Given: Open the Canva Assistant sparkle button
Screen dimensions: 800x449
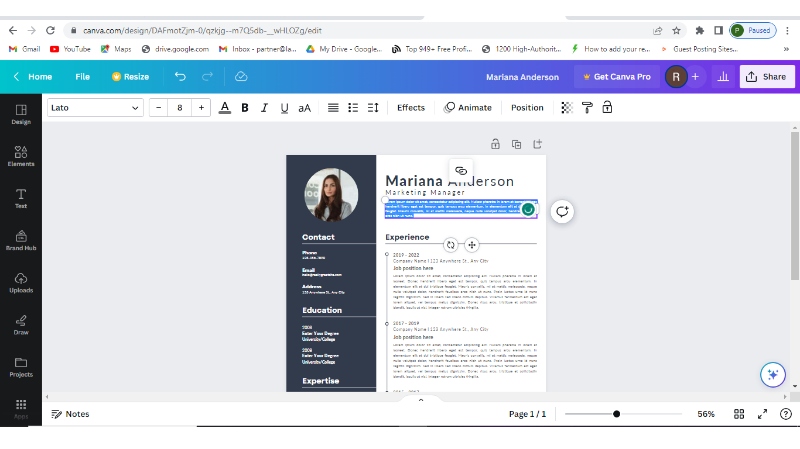Looking at the screenshot, I should tap(772, 374).
